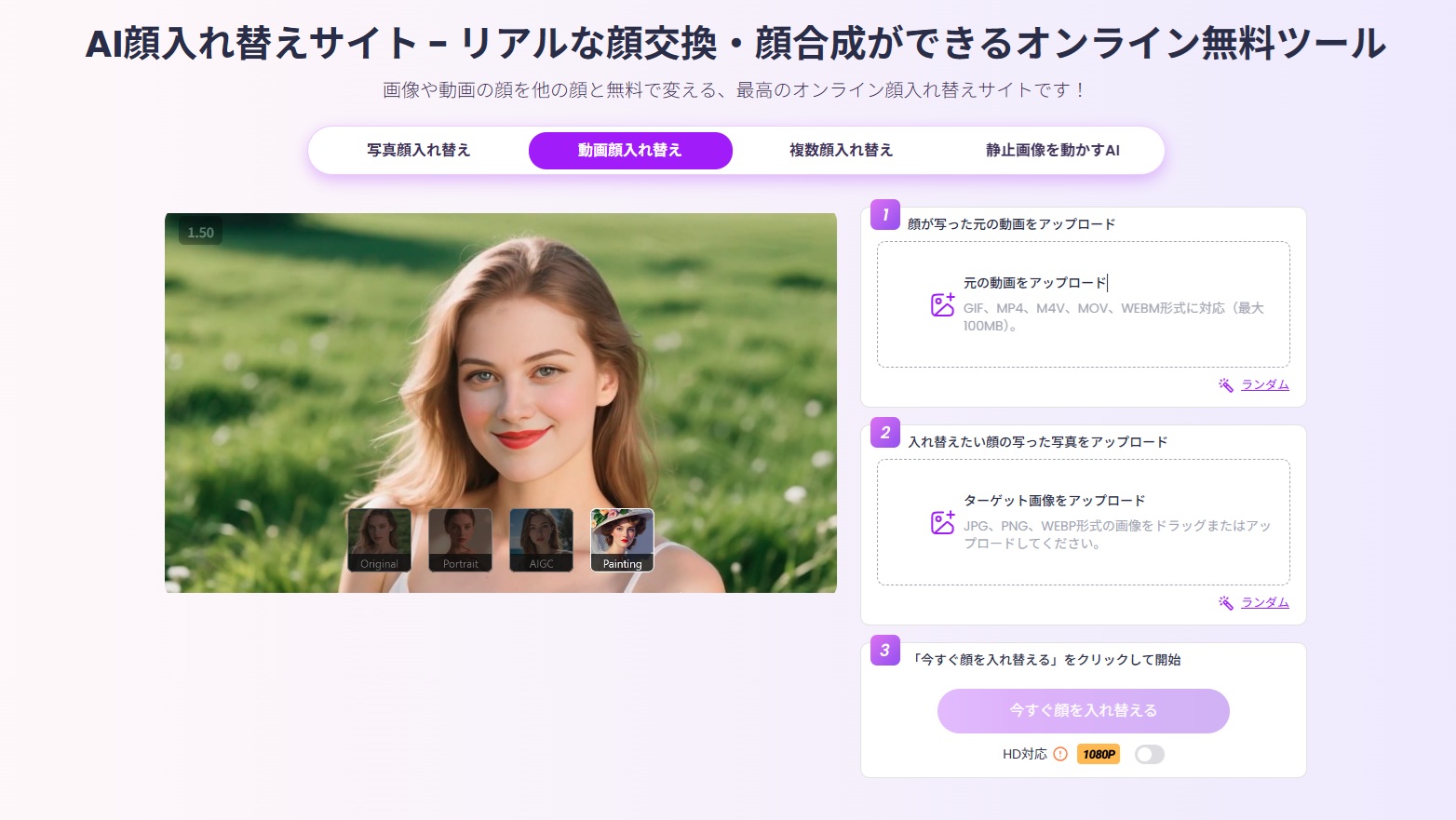Viewport: 1456px width, 820px height.
Task: Click magic wand icon in step 2
Action: tap(1226, 603)
